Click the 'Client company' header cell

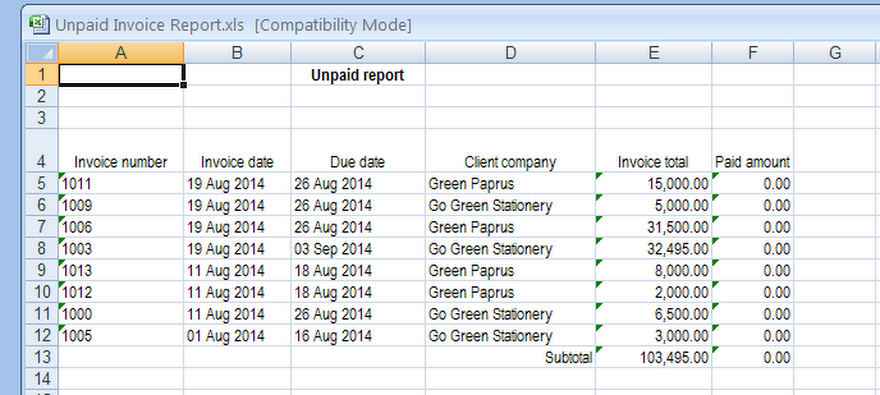510,150
